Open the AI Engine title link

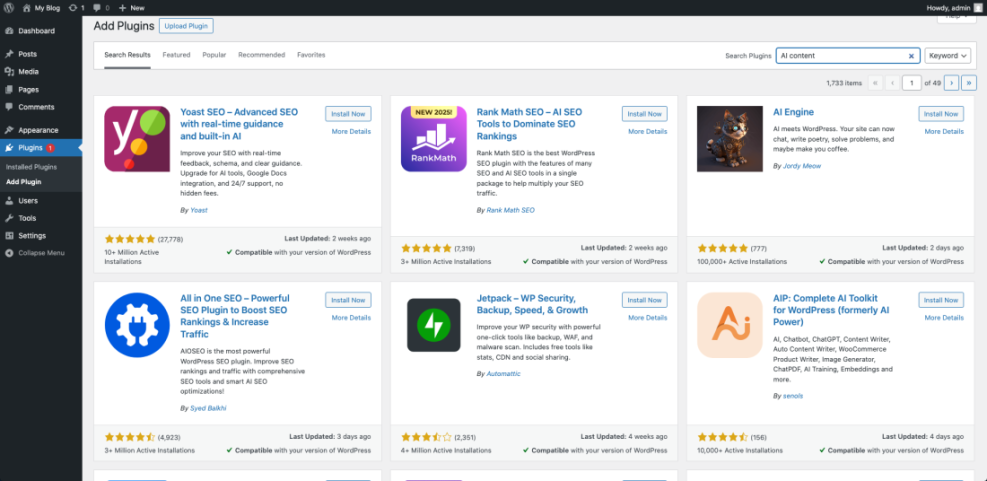click(x=793, y=112)
